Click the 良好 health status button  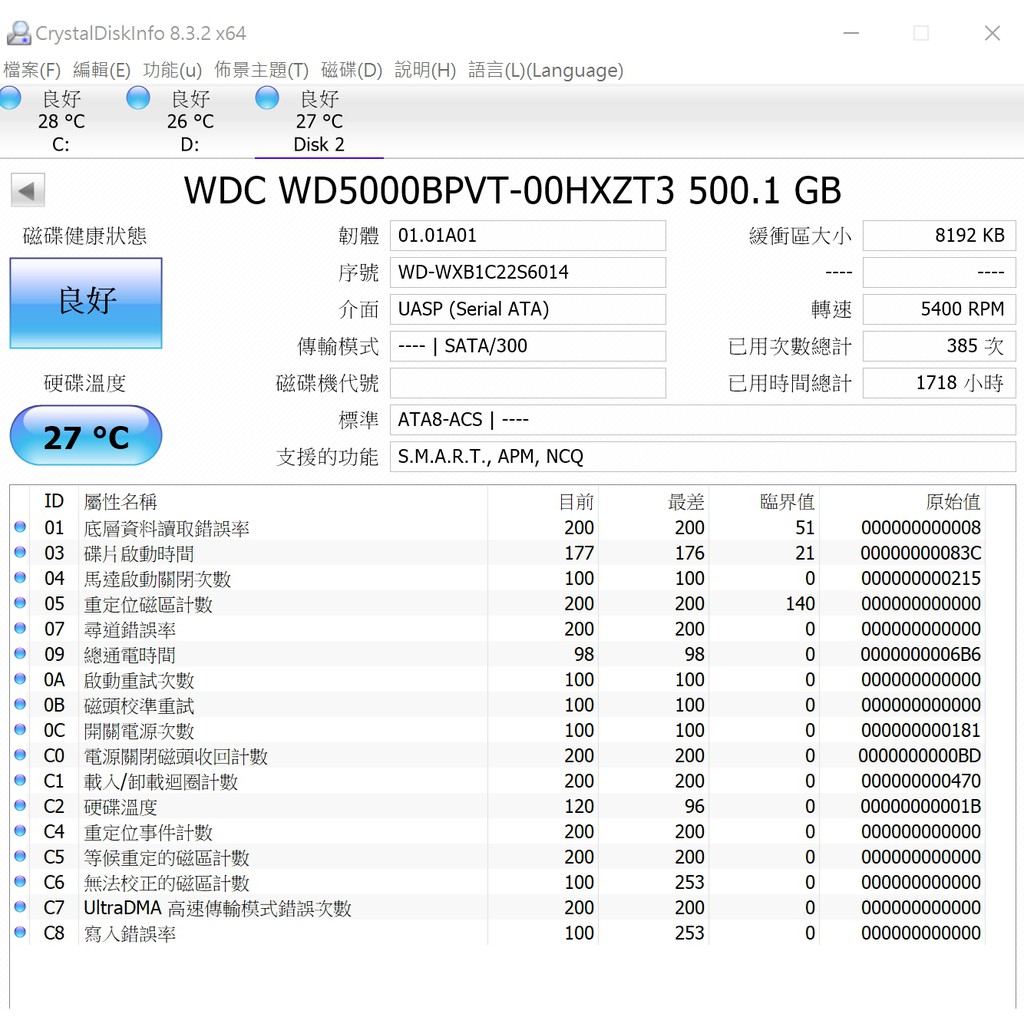(x=86, y=303)
